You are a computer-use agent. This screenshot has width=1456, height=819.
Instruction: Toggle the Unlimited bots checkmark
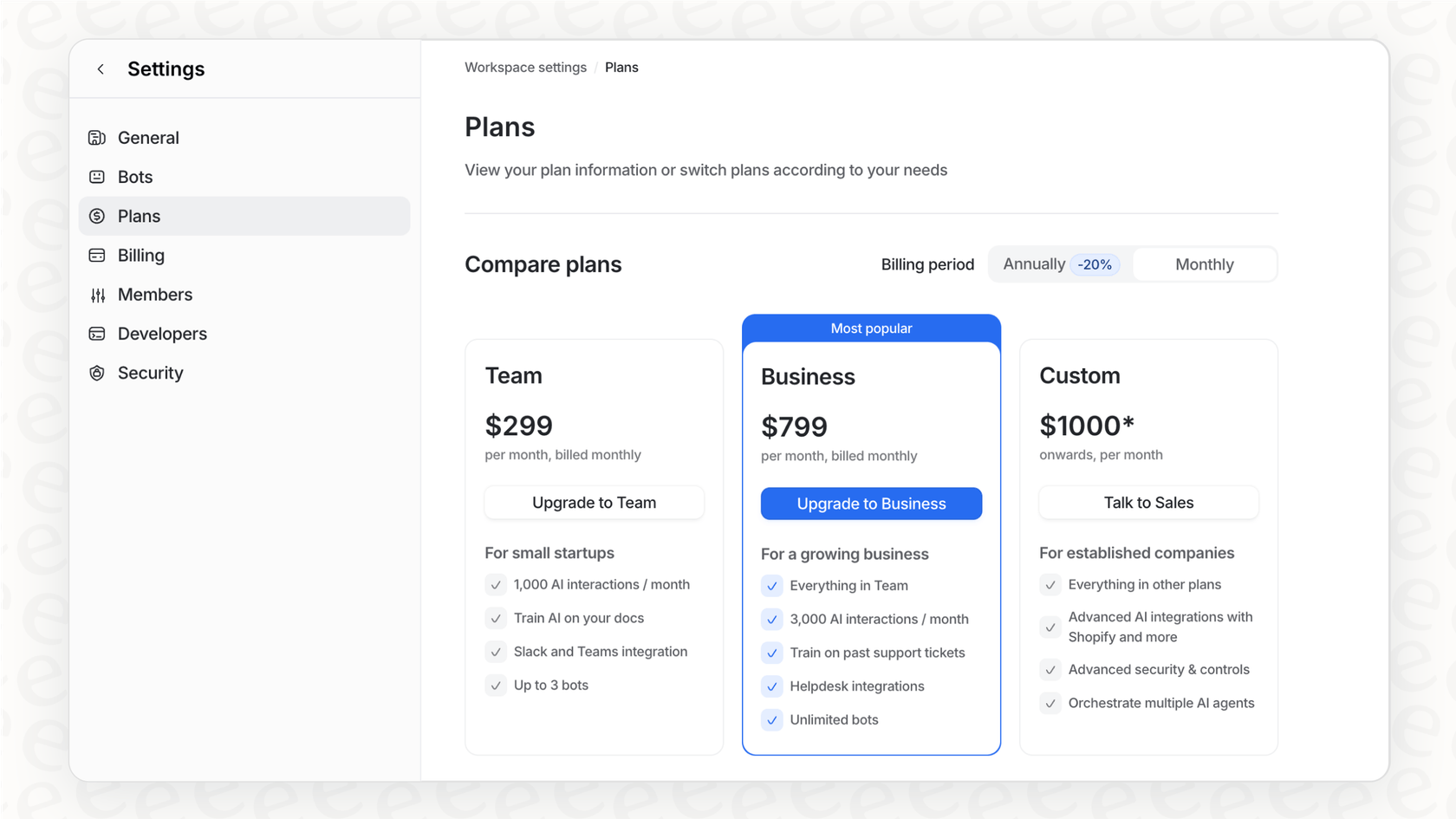pos(771,719)
